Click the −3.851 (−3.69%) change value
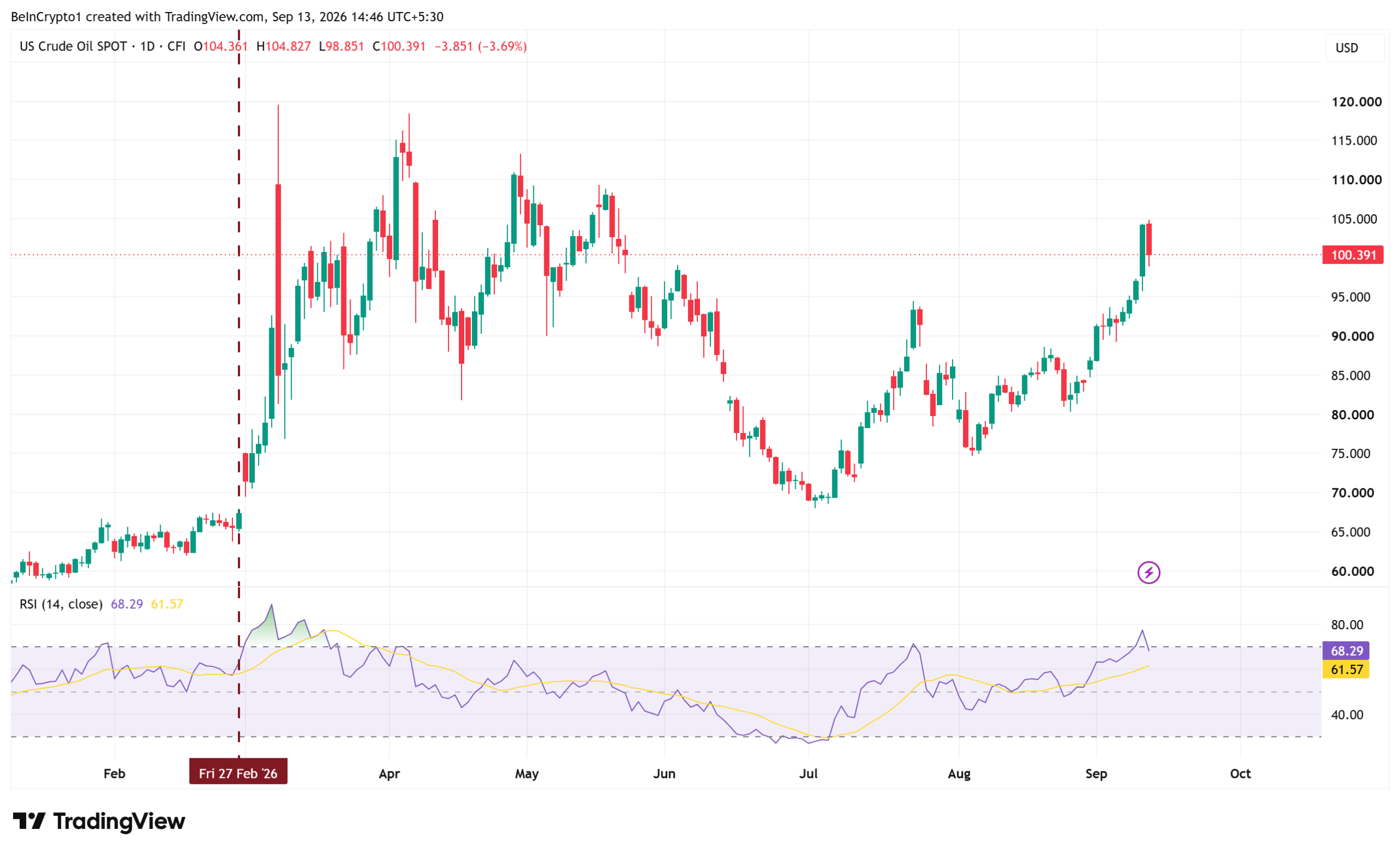 point(481,46)
